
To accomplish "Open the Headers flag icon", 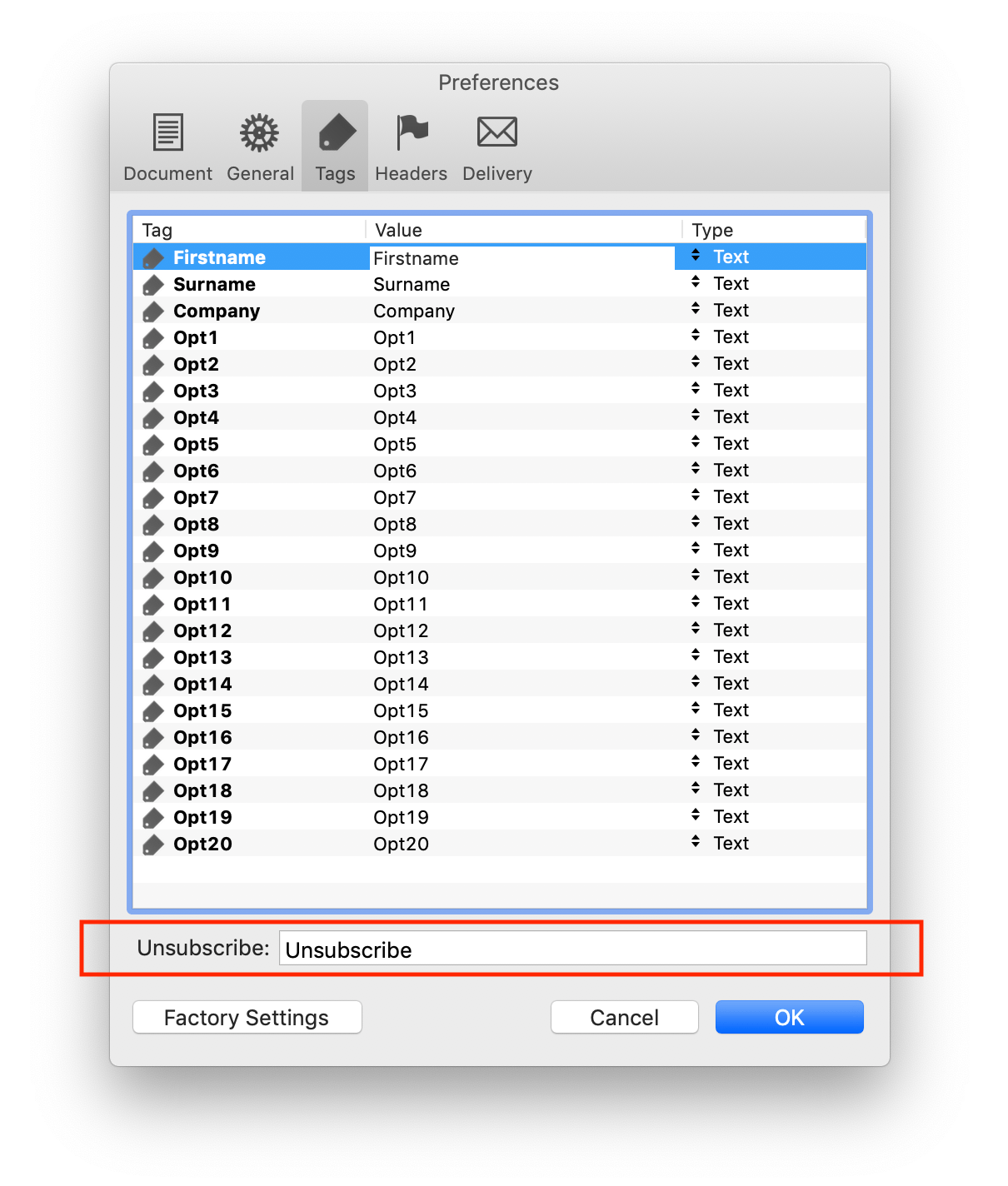I will 411,147.
